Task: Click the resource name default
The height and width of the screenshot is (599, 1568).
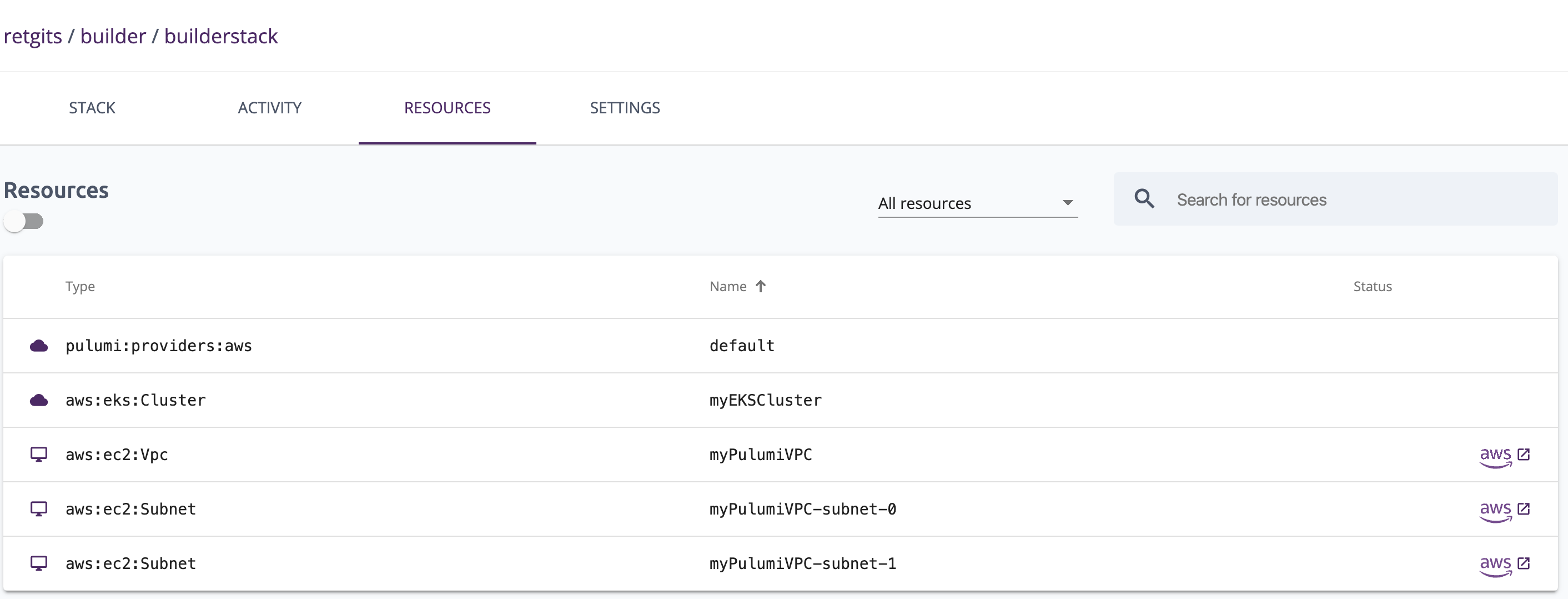Action: coord(742,346)
